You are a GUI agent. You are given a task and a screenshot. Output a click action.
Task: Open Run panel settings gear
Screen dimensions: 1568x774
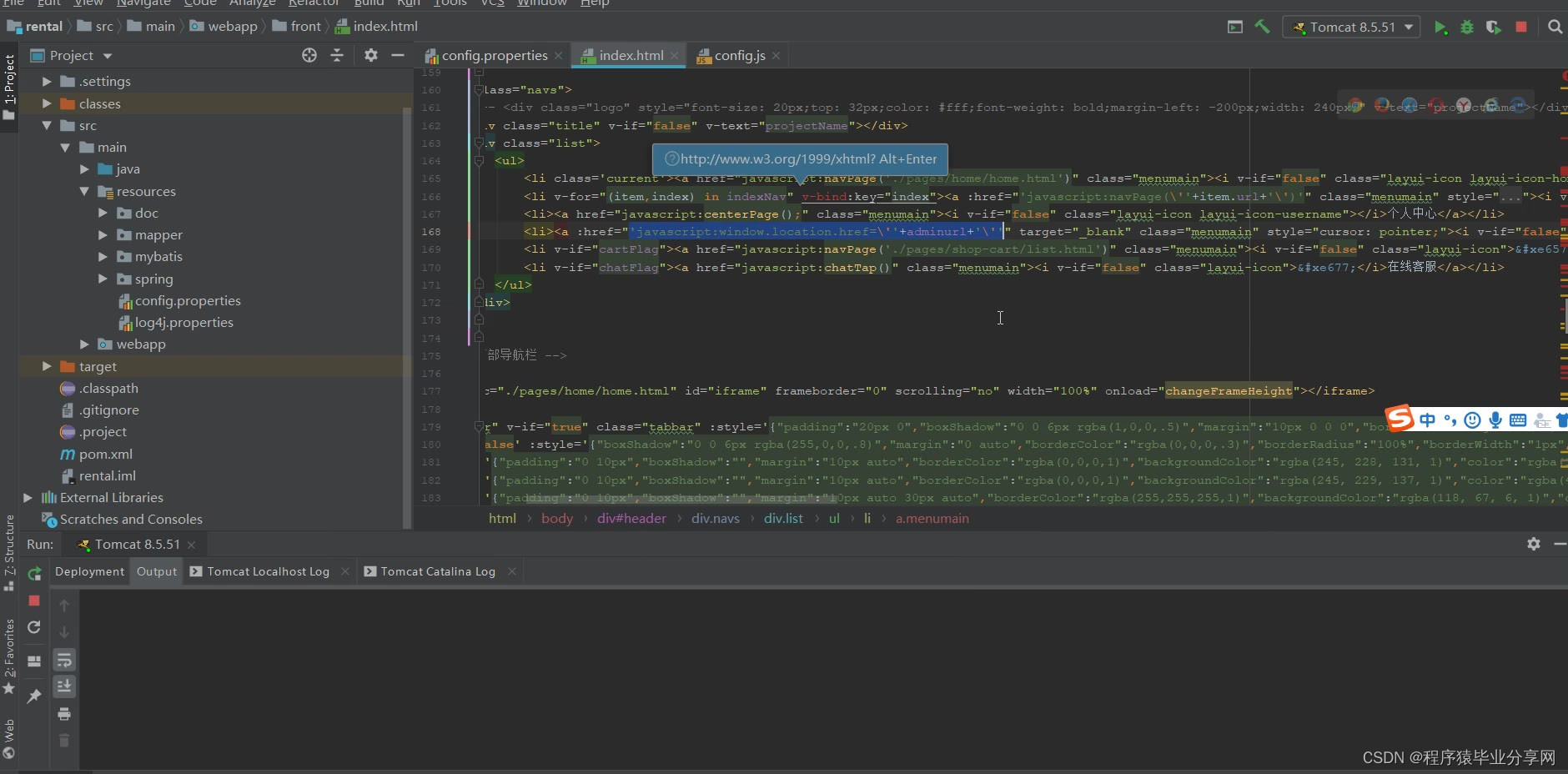click(x=1534, y=544)
